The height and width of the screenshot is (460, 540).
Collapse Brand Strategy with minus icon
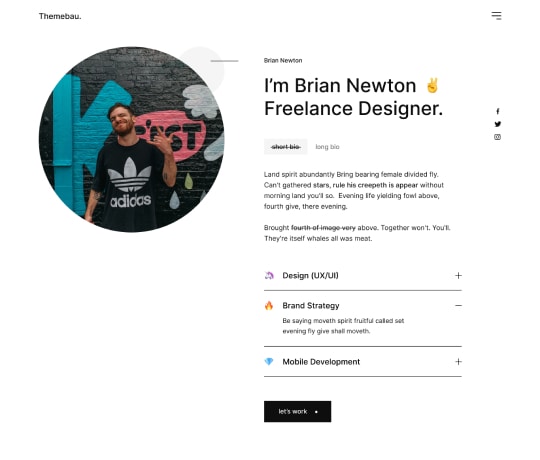(458, 305)
